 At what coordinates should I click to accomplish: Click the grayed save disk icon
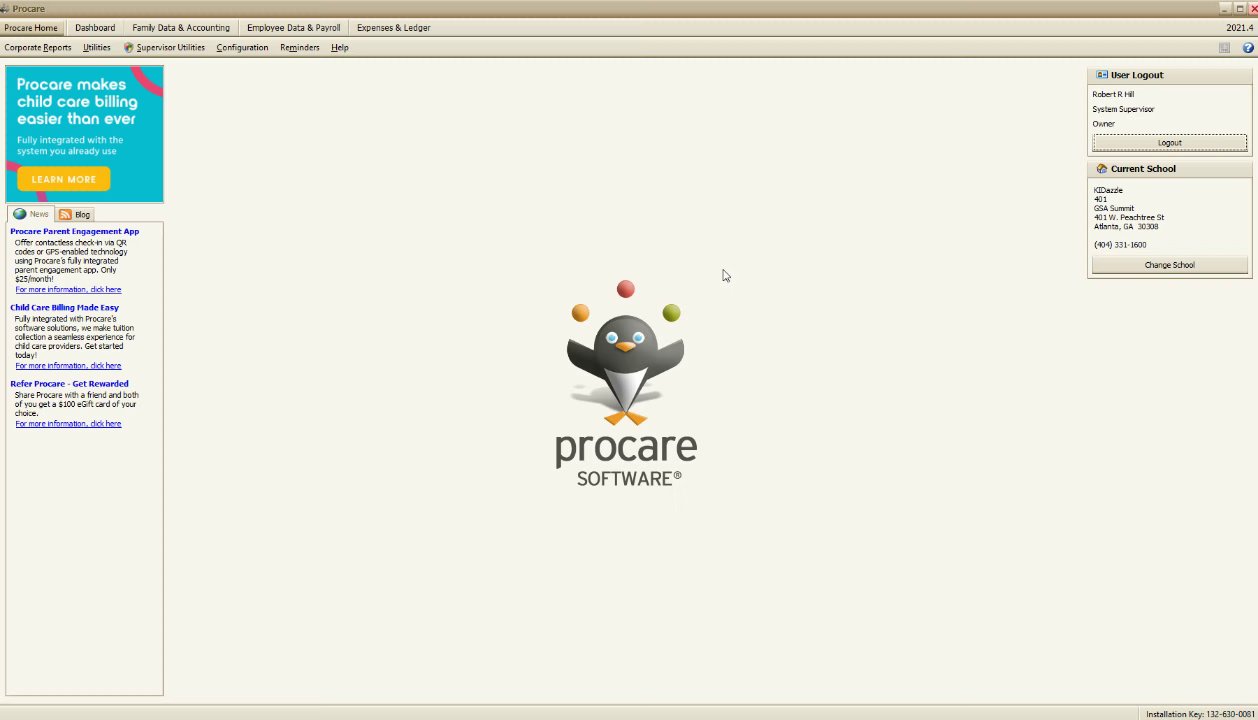(1224, 48)
